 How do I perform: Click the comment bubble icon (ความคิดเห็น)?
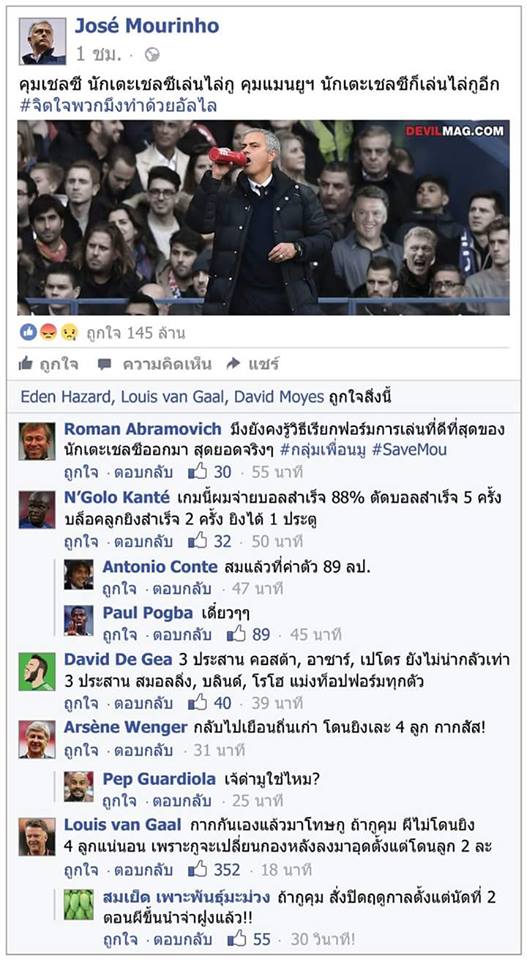click(x=105, y=364)
